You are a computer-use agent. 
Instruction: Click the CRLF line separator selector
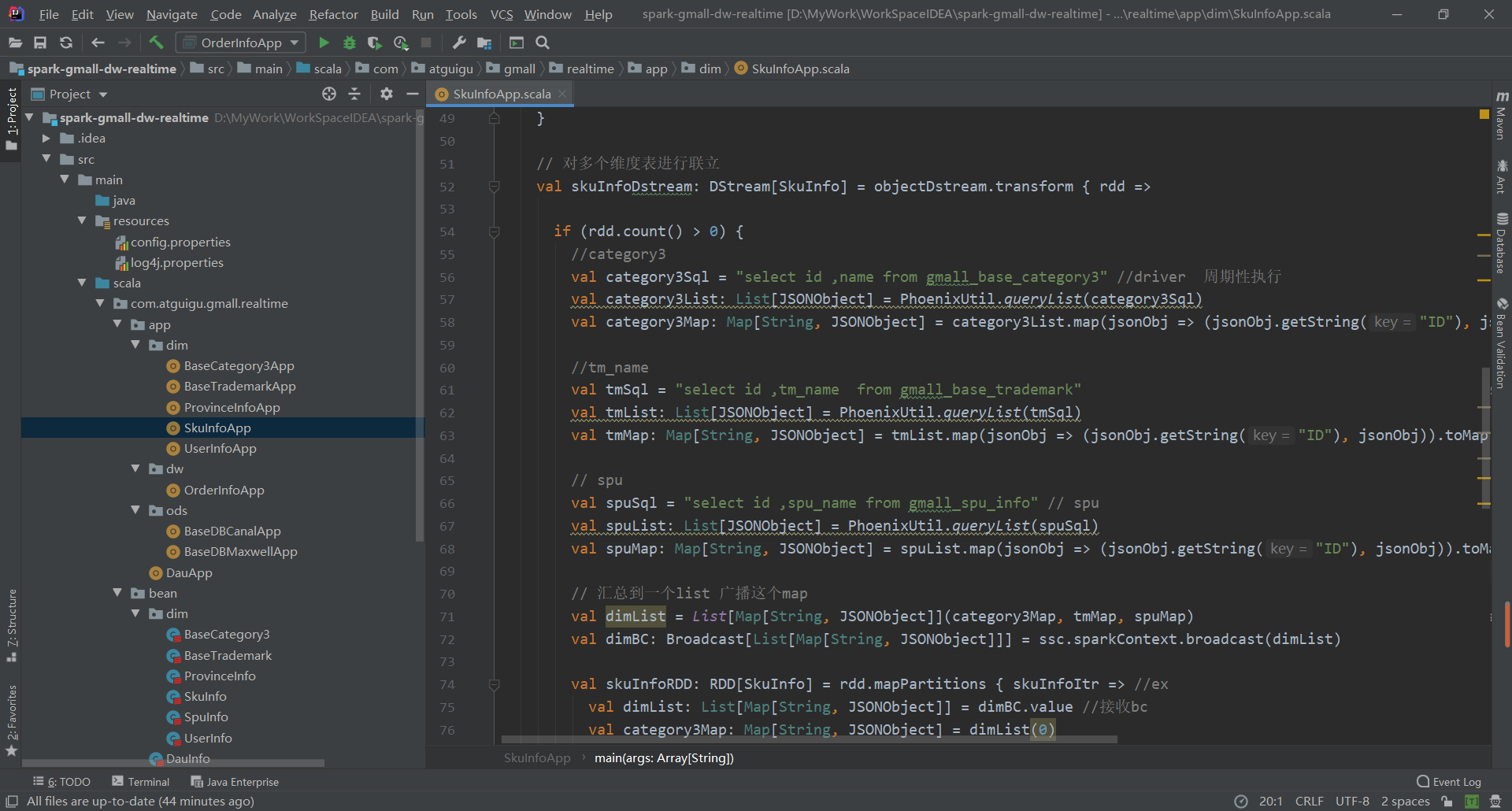1309,802
